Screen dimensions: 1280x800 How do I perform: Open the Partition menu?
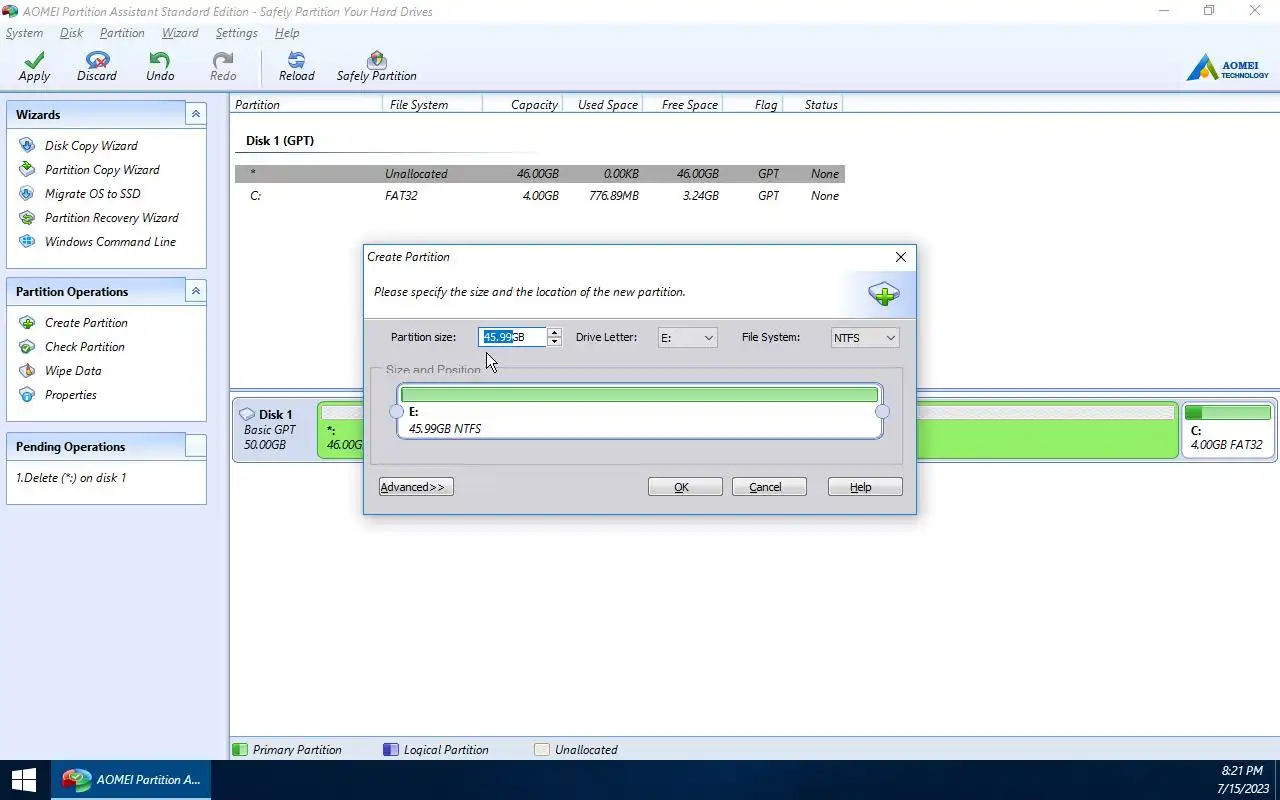coord(122,33)
